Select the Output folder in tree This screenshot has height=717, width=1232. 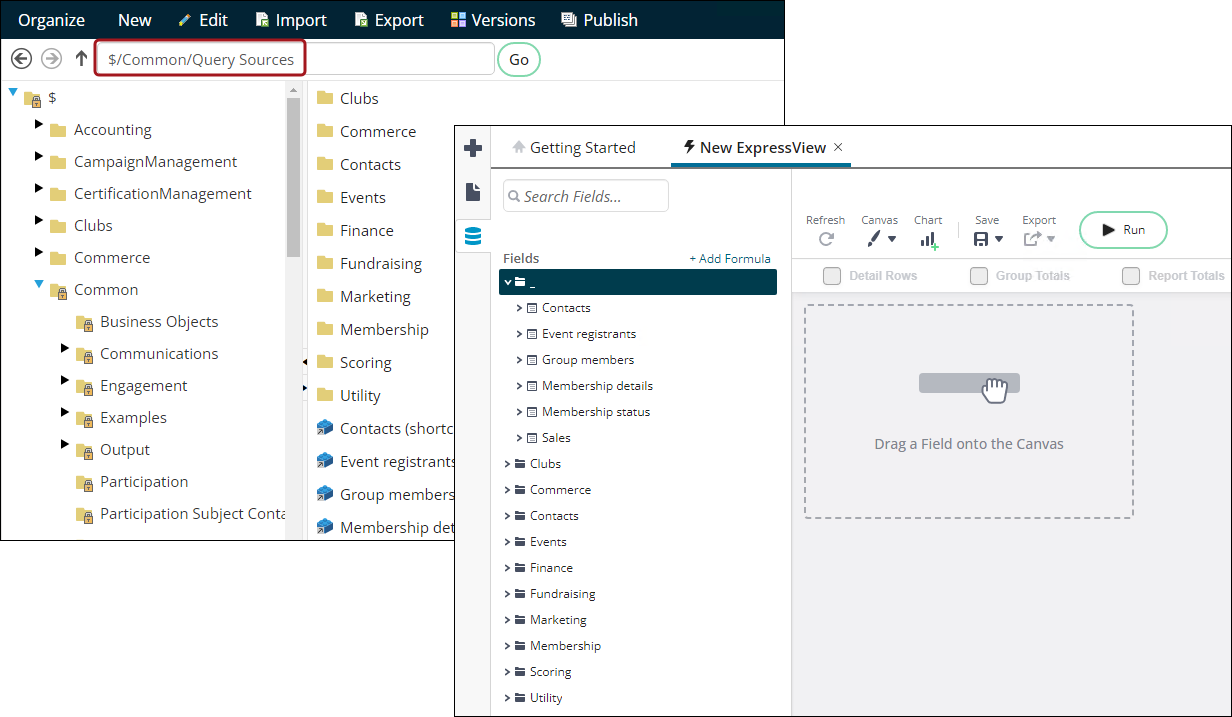click(x=125, y=450)
